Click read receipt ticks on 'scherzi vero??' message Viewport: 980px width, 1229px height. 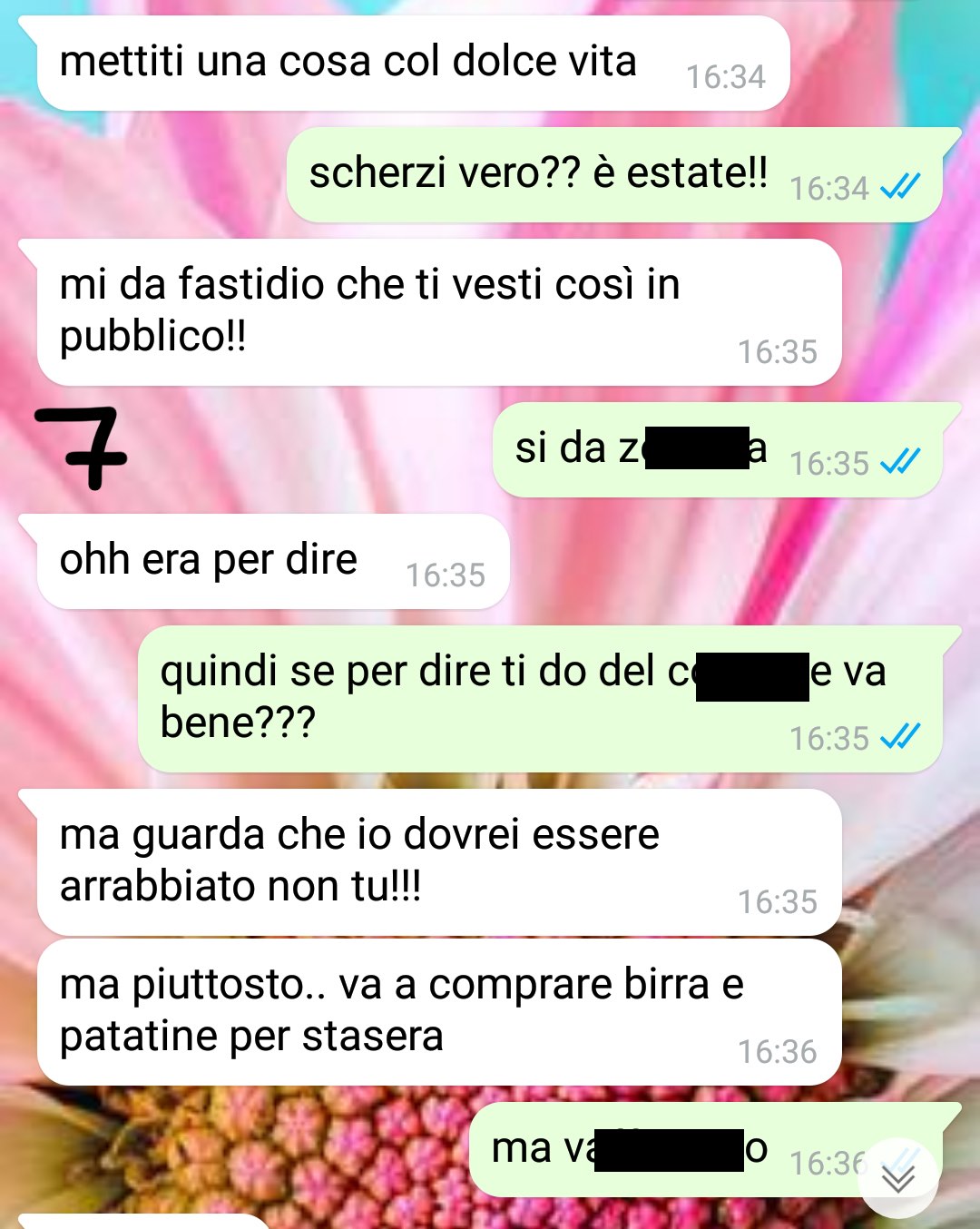(900, 186)
